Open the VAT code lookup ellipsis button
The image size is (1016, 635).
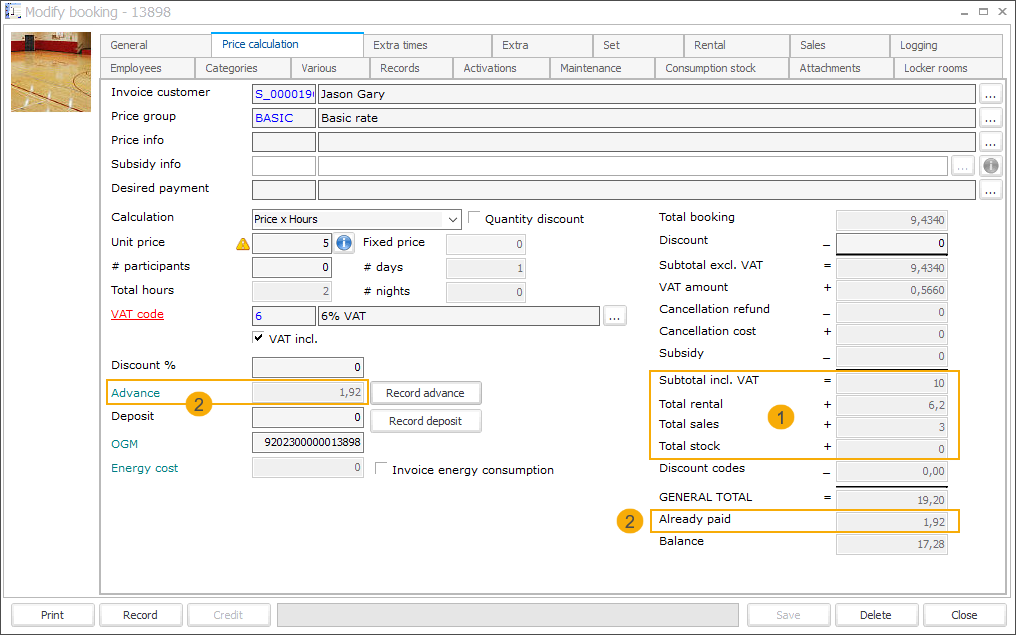tap(615, 316)
